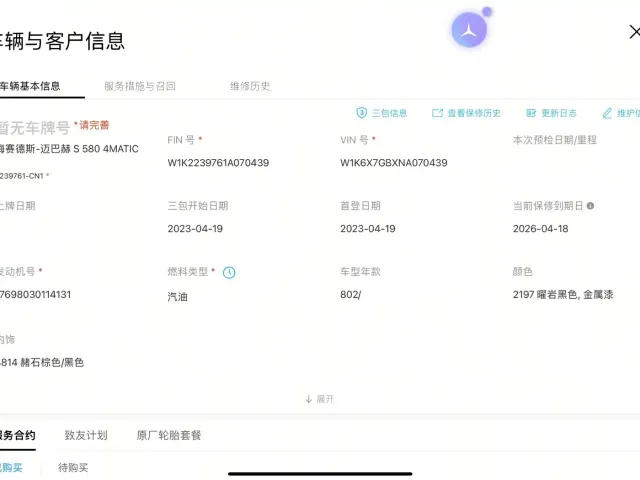Open the 已购买 sub-tab

tap(11, 467)
